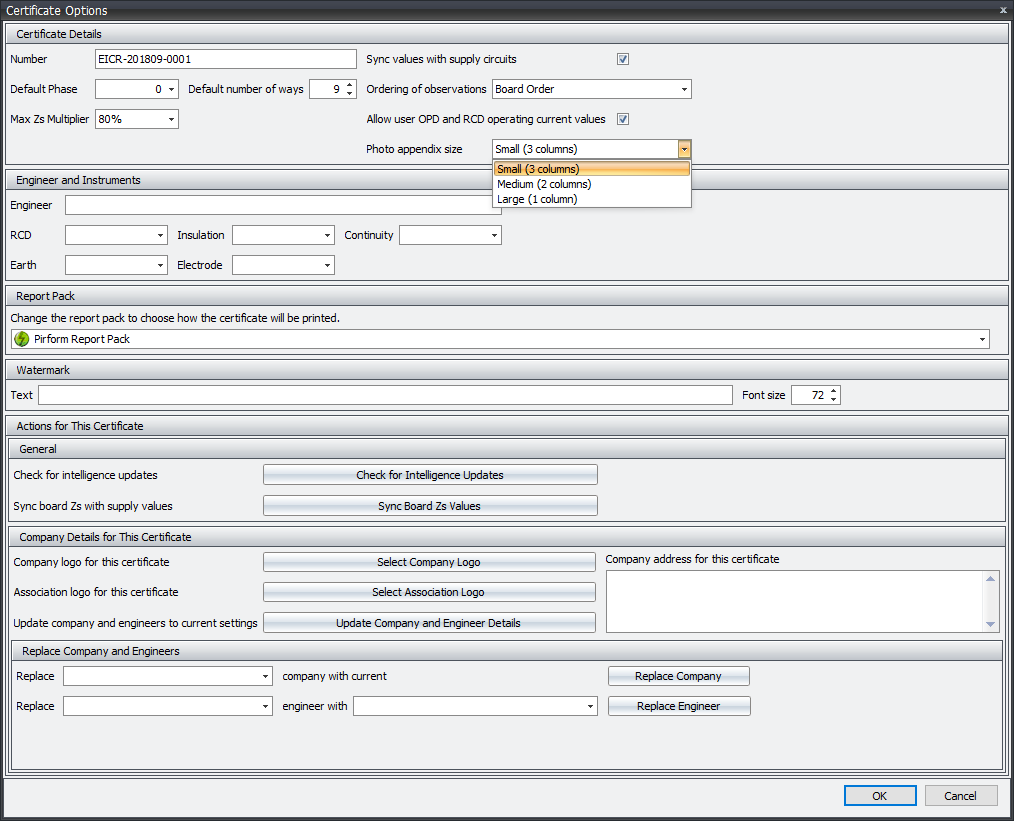
Task: Click the certificate Number field
Action: 225,59
